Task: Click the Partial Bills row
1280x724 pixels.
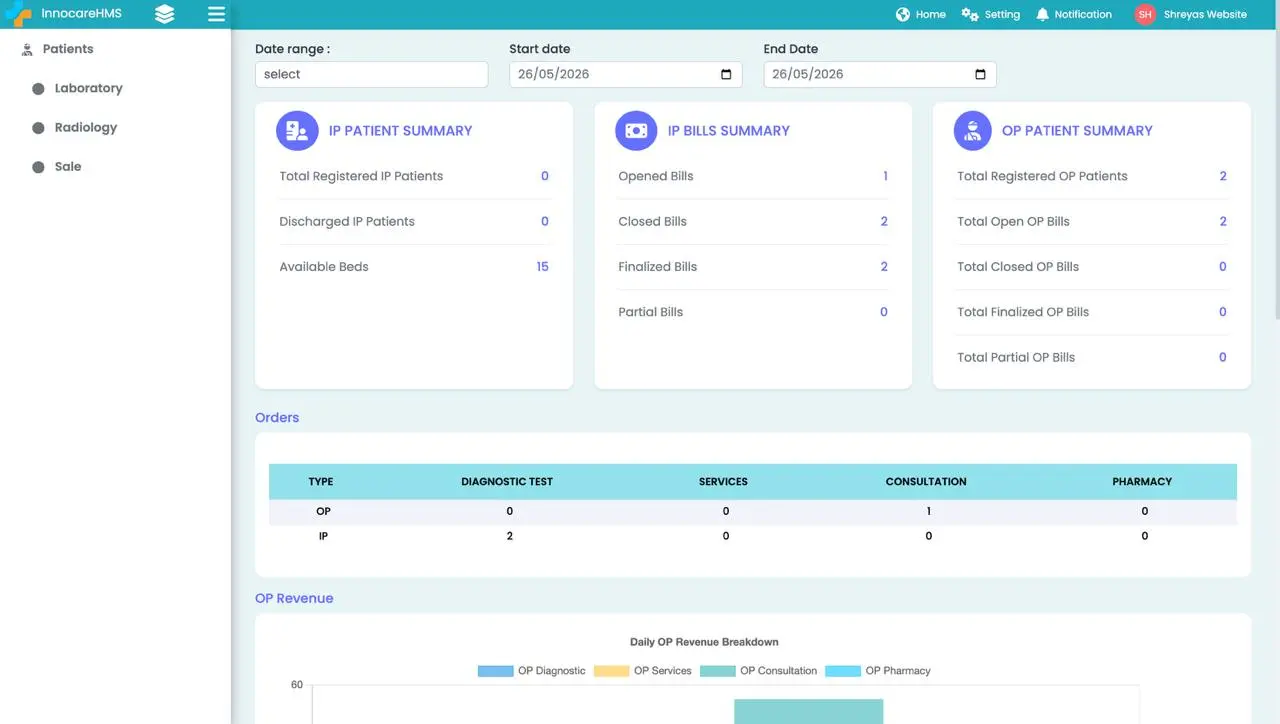Action: click(753, 312)
